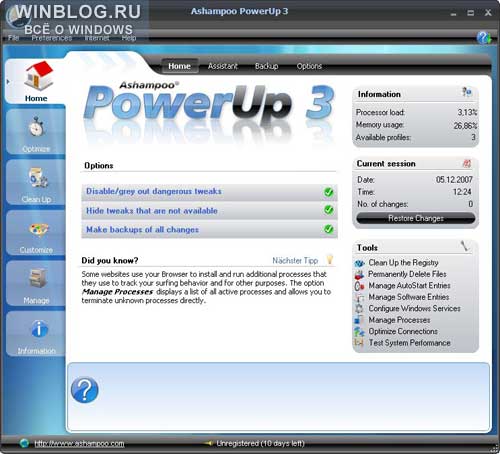
Task: Click the Current session header icon
Action: [467, 163]
